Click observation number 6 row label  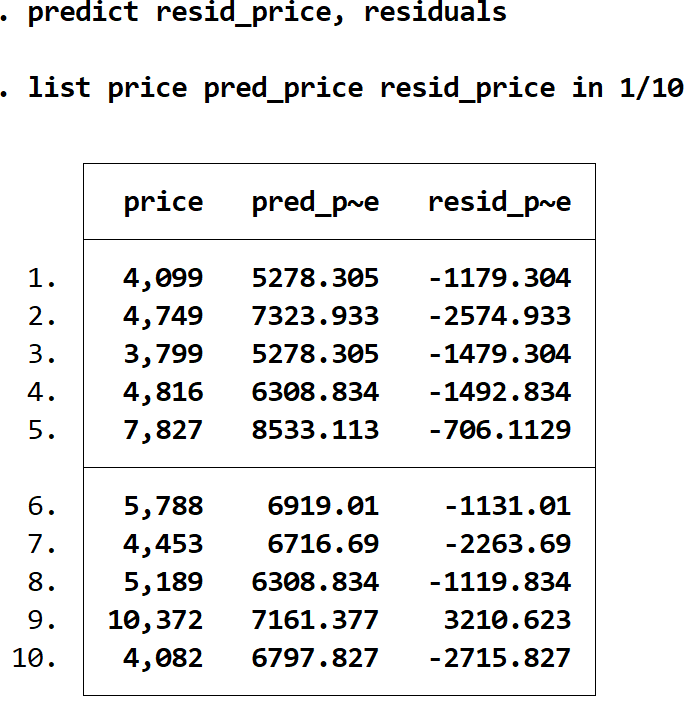[x=43, y=506]
